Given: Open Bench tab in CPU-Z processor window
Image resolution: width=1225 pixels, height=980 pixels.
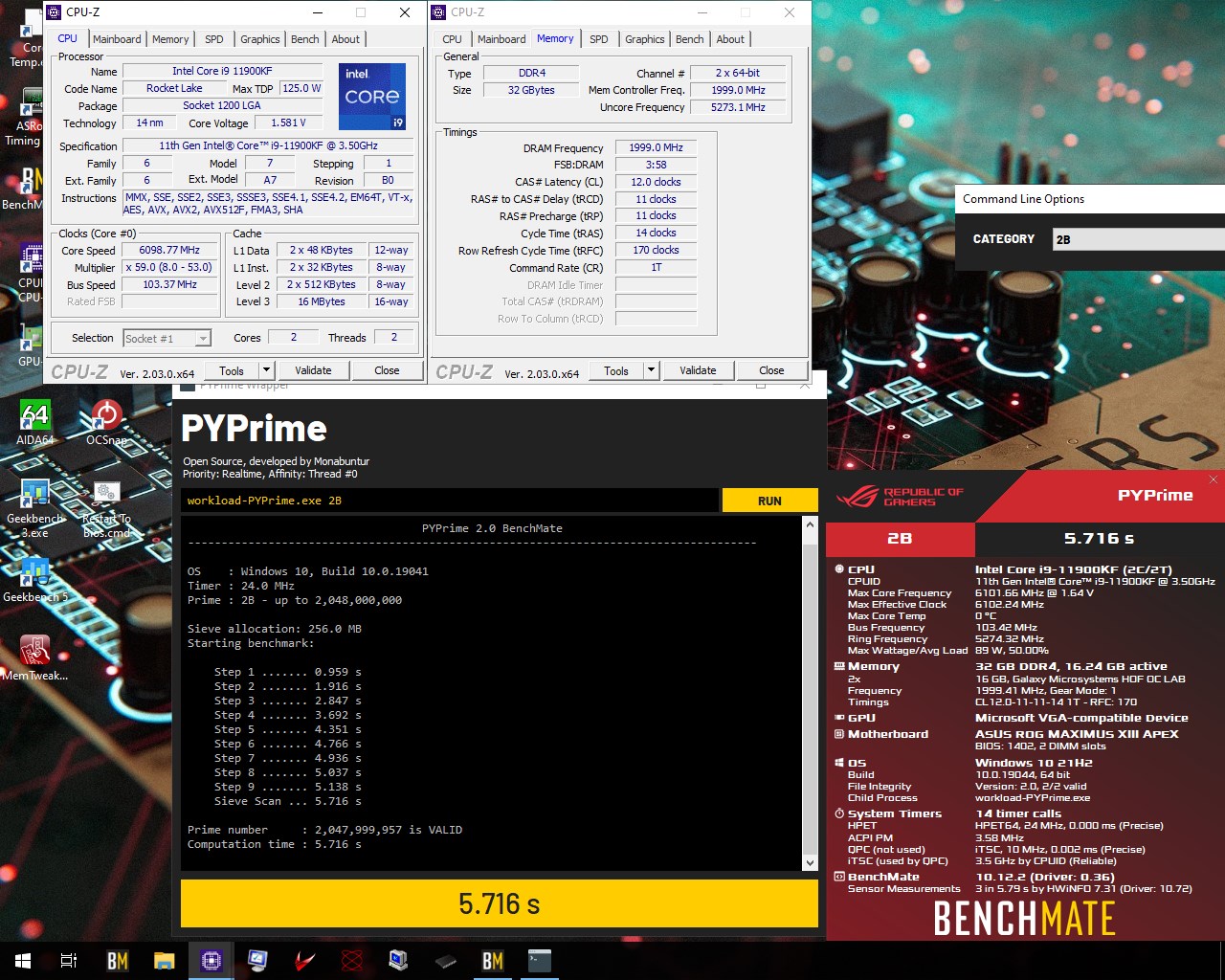Looking at the screenshot, I should tap(305, 39).
